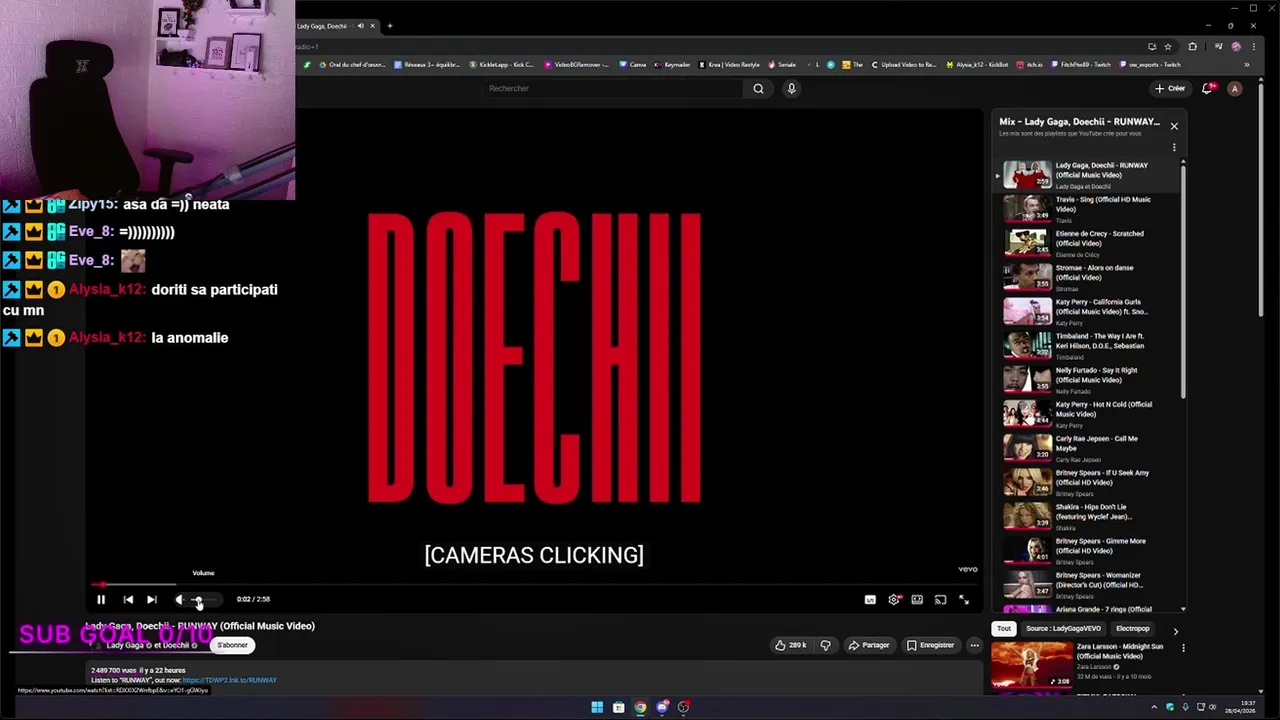Screen dimensions: 1280x720
Task: Select the Electropop filter chip
Action: pyautogui.click(x=1133, y=629)
